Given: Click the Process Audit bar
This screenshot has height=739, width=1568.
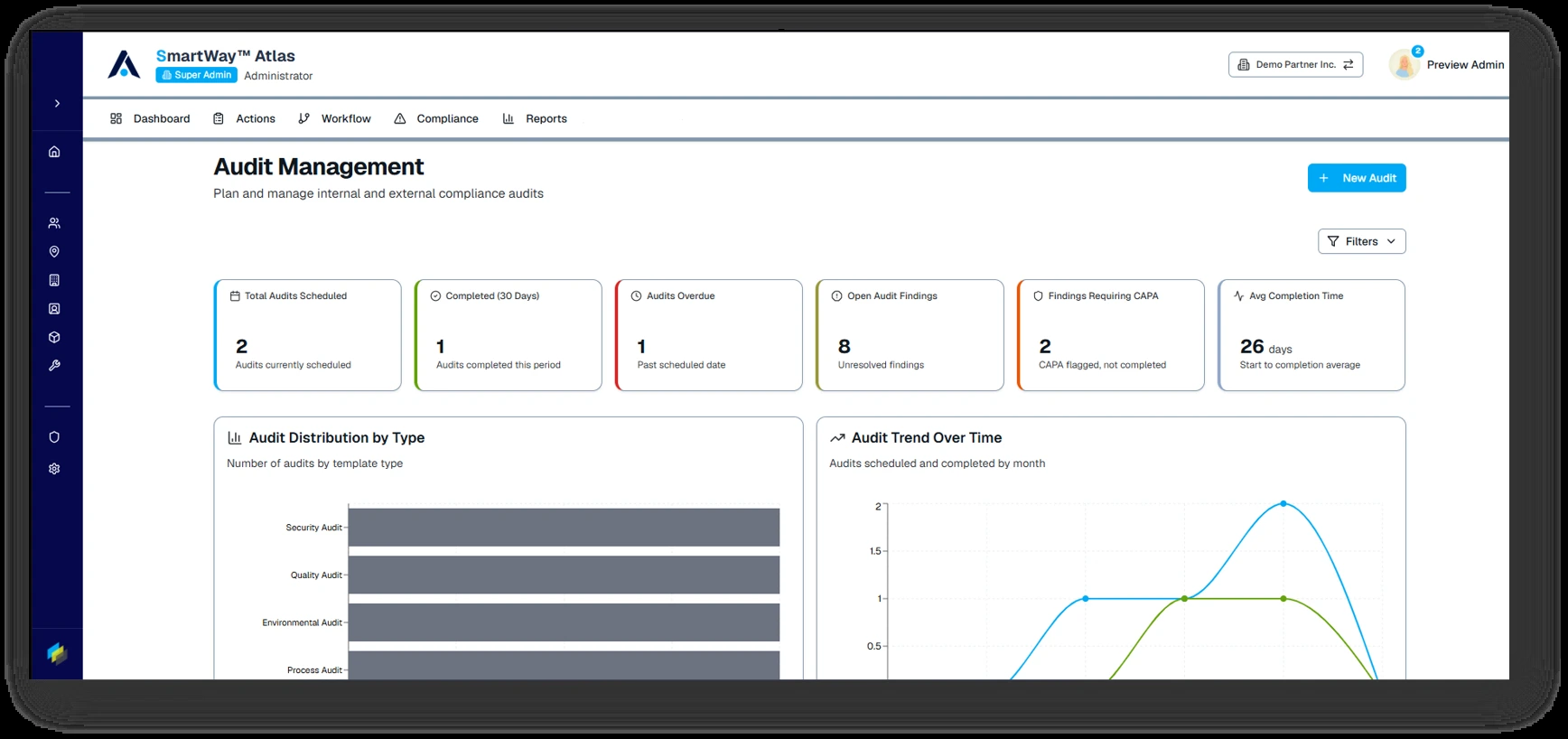Looking at the screenshot, I should point(564,666).
